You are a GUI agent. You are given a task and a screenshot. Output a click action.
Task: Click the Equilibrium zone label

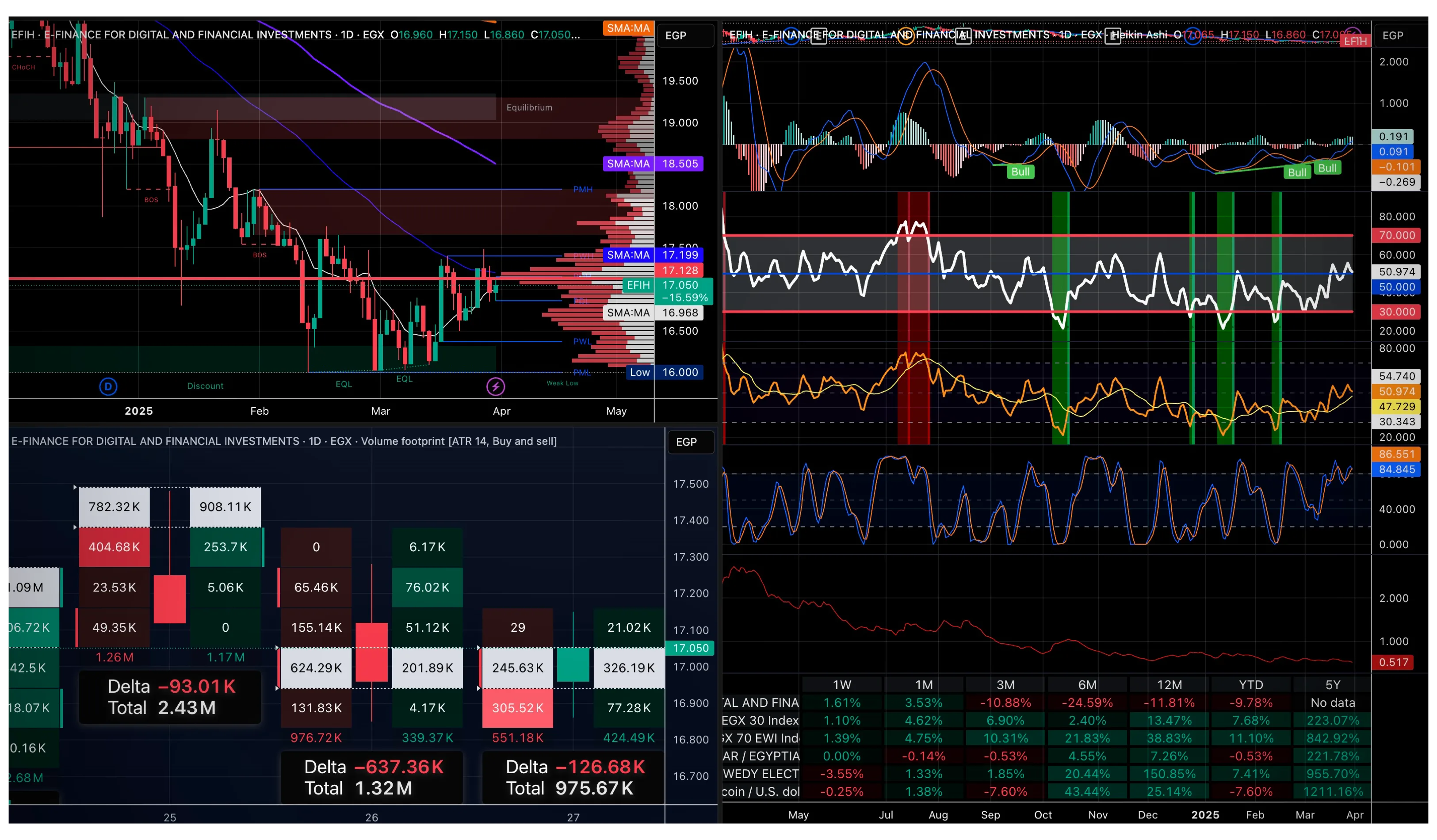click(529, 107)
